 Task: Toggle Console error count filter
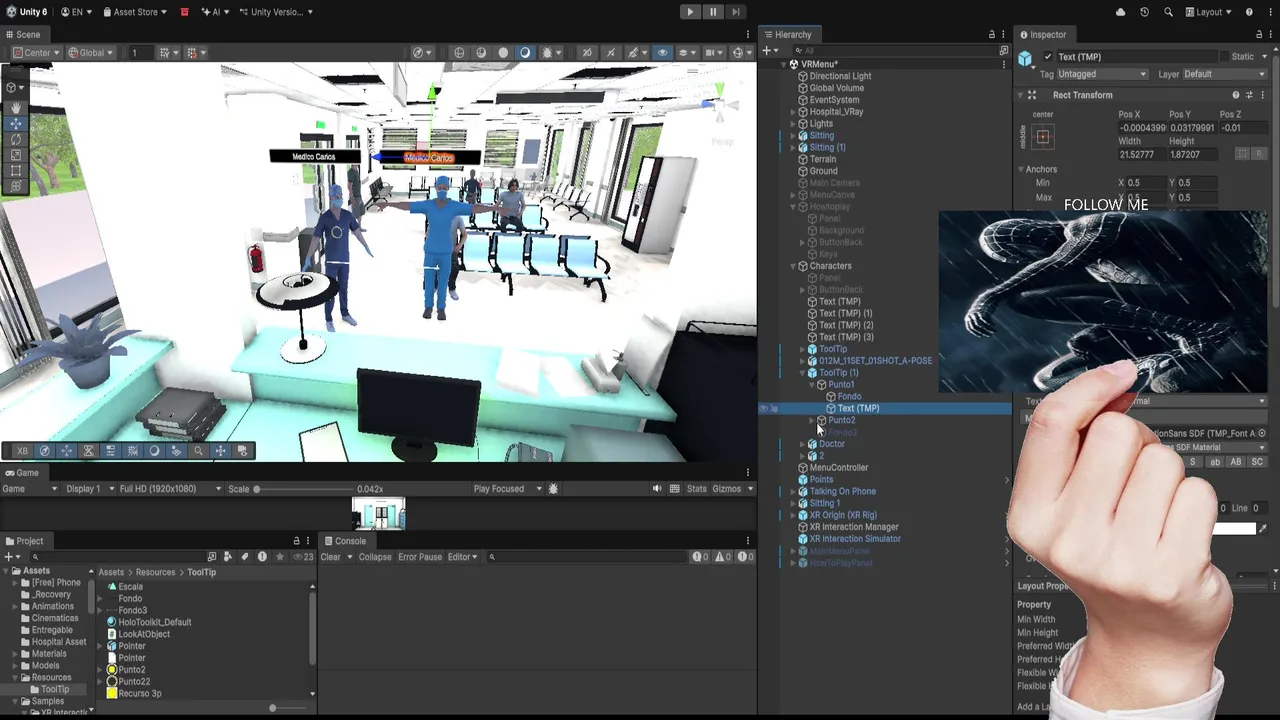pyautogui.click(x=745, y=557)
